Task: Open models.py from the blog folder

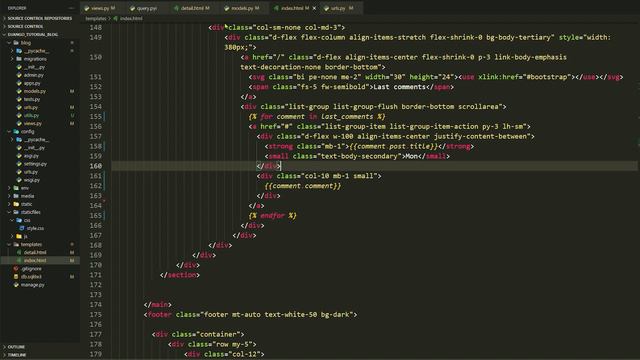Action: [35, 91]
